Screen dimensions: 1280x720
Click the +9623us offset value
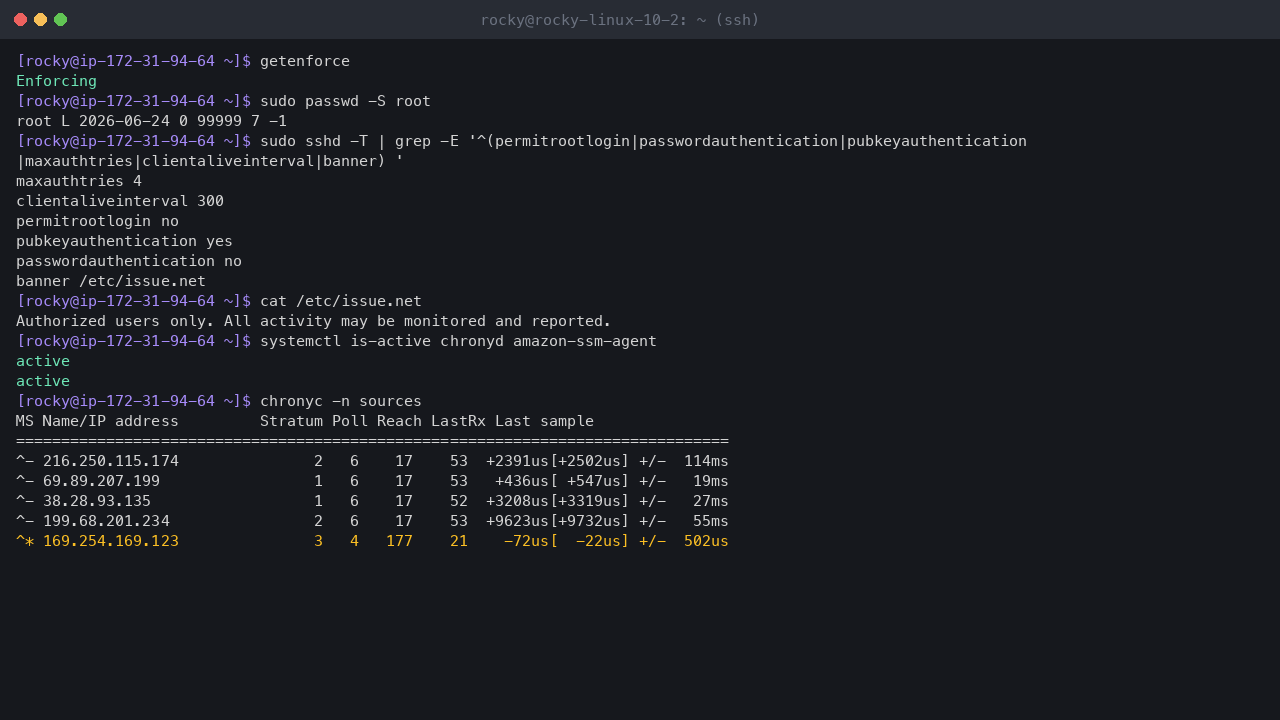[x=517, y=521]
